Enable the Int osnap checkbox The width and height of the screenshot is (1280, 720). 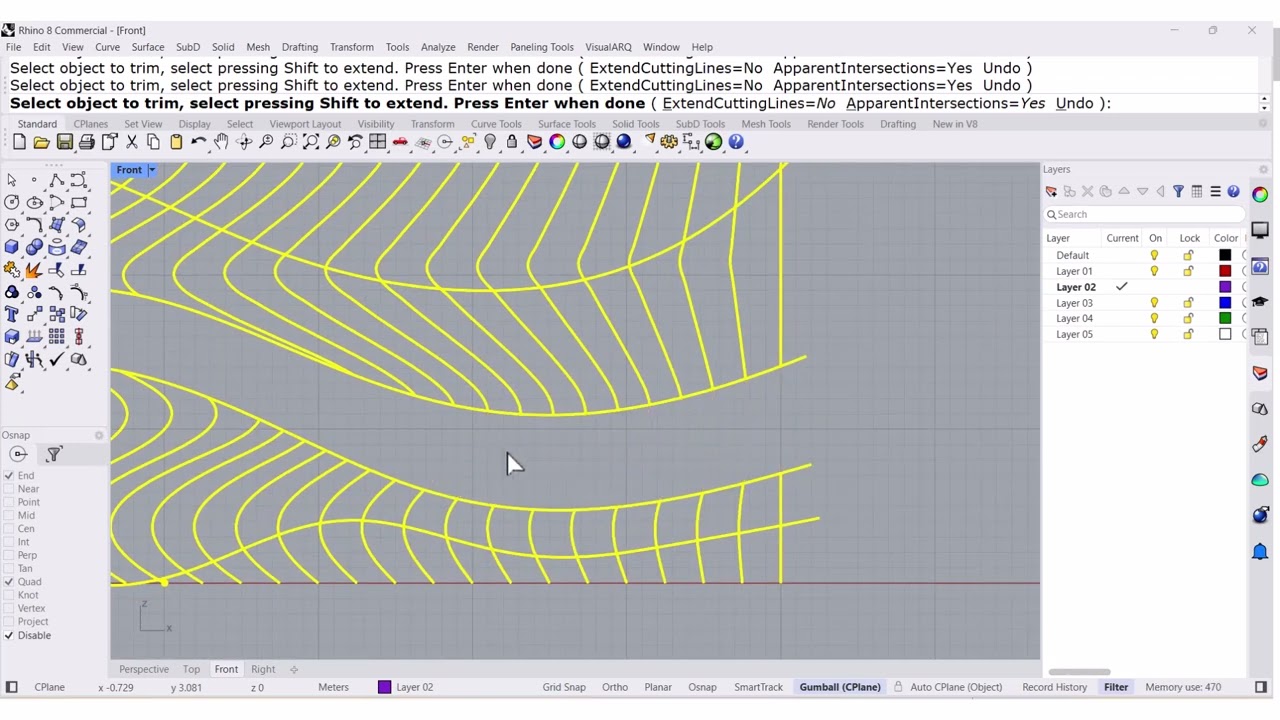pyautogui.click(x=9, y=542)
